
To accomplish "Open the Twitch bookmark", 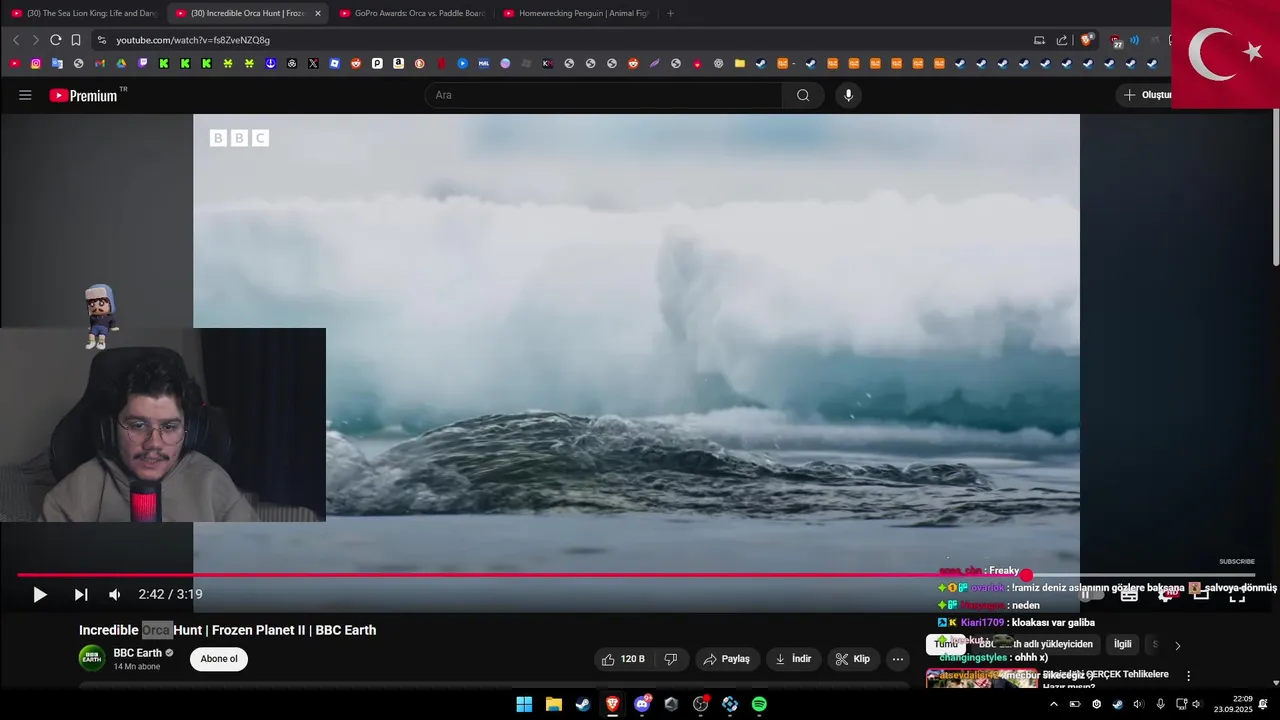I will 143,63.
